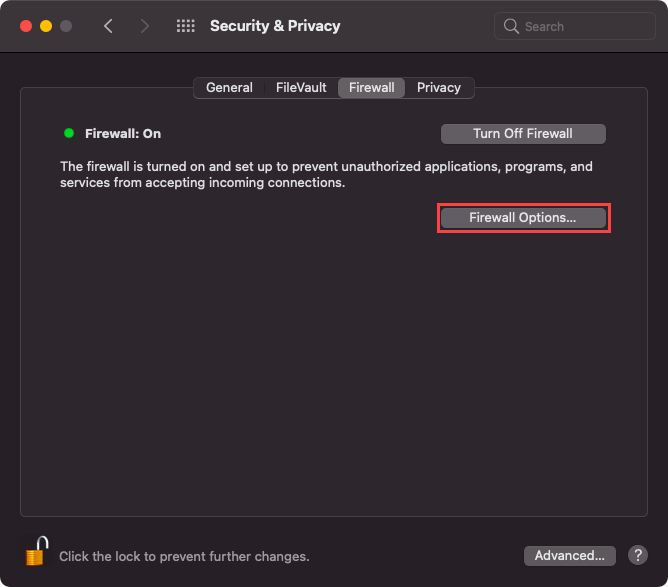The width and height of the screenshot is (668, 587).
Task: Minimize window with the yellow button
Action: [x=45, y=26]
